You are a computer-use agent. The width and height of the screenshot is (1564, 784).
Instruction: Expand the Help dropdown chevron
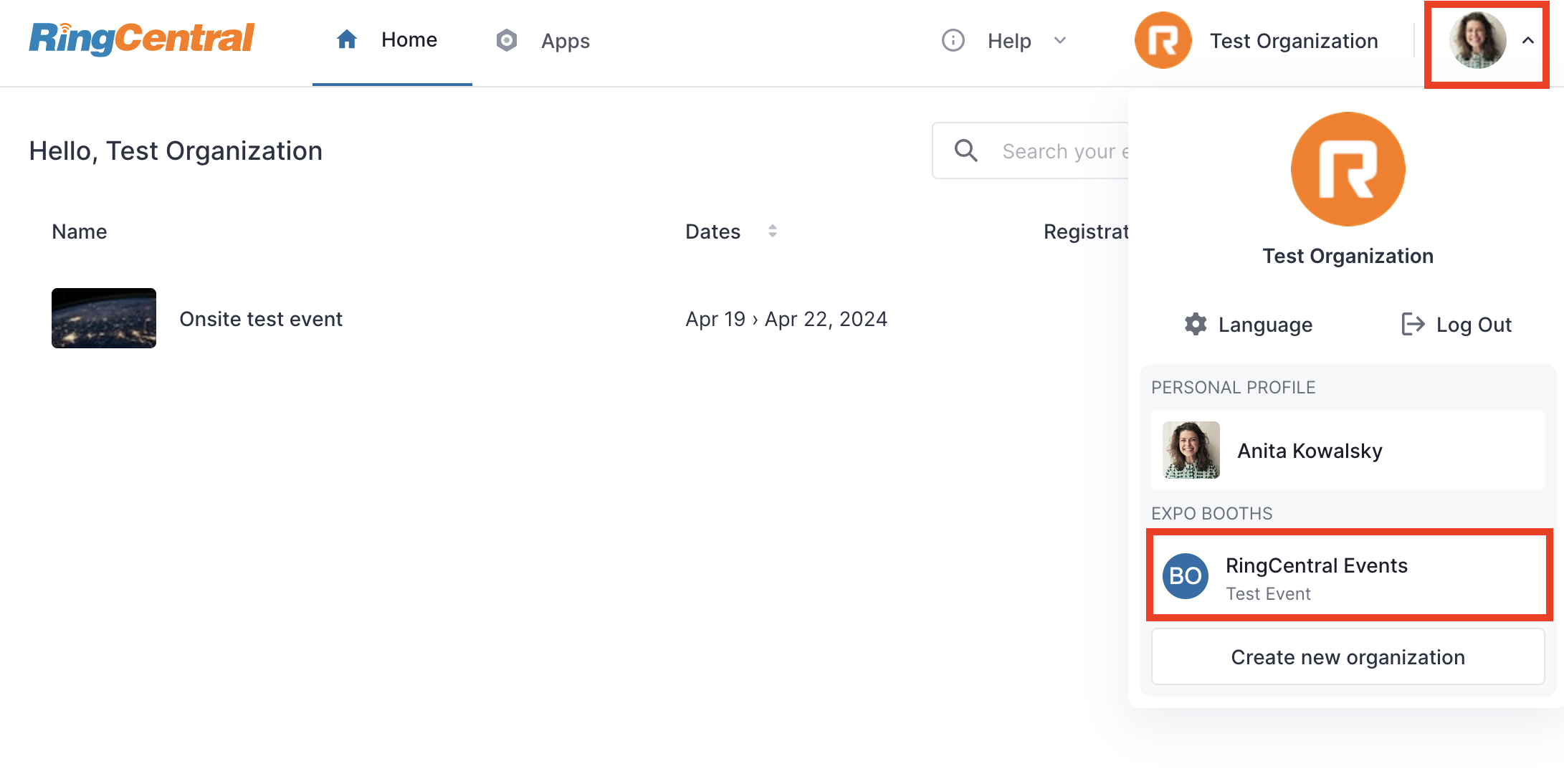tap(1060, 40)
